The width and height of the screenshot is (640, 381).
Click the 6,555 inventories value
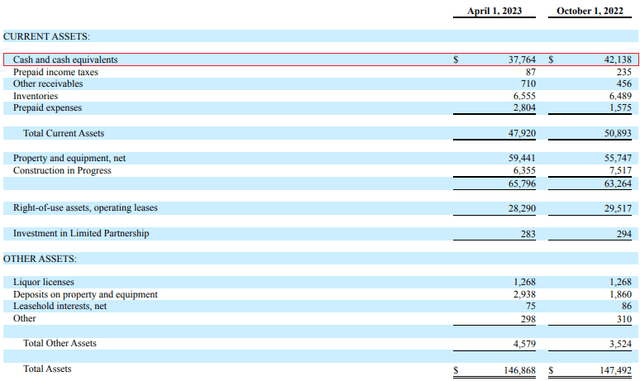[524, 96]
